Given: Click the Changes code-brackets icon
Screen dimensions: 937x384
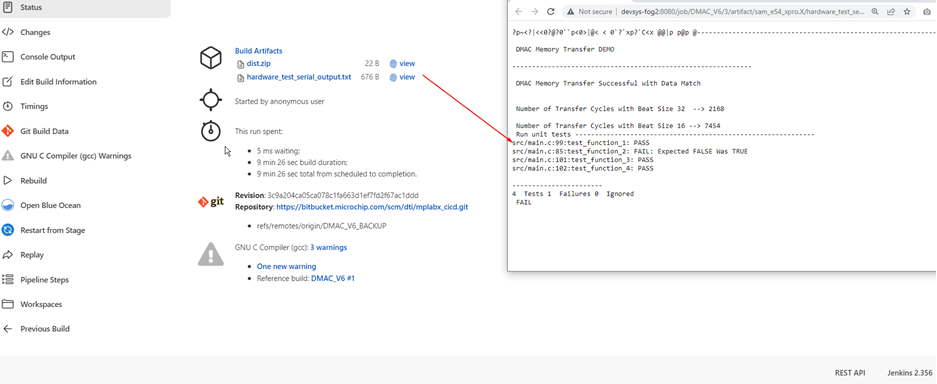Looking at the screenshot, I should coord(8,32).
